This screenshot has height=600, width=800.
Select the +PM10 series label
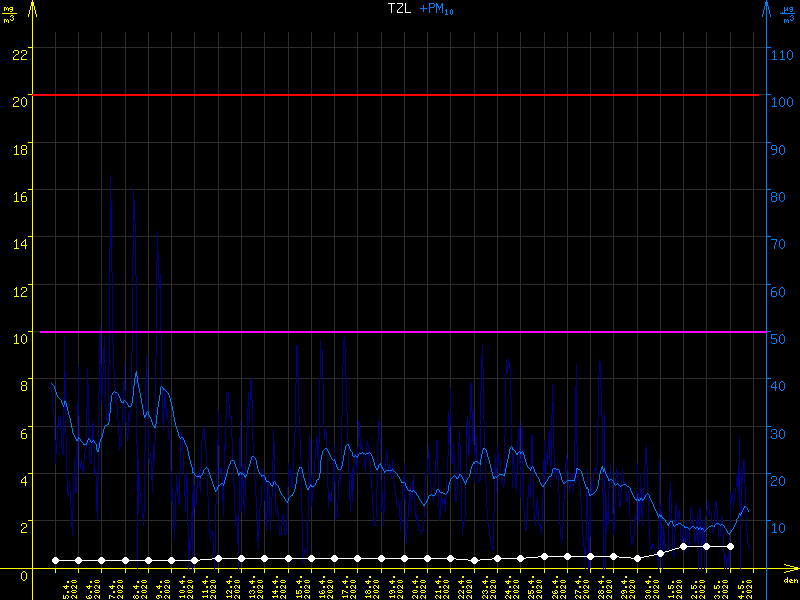(x=433, y=9)
